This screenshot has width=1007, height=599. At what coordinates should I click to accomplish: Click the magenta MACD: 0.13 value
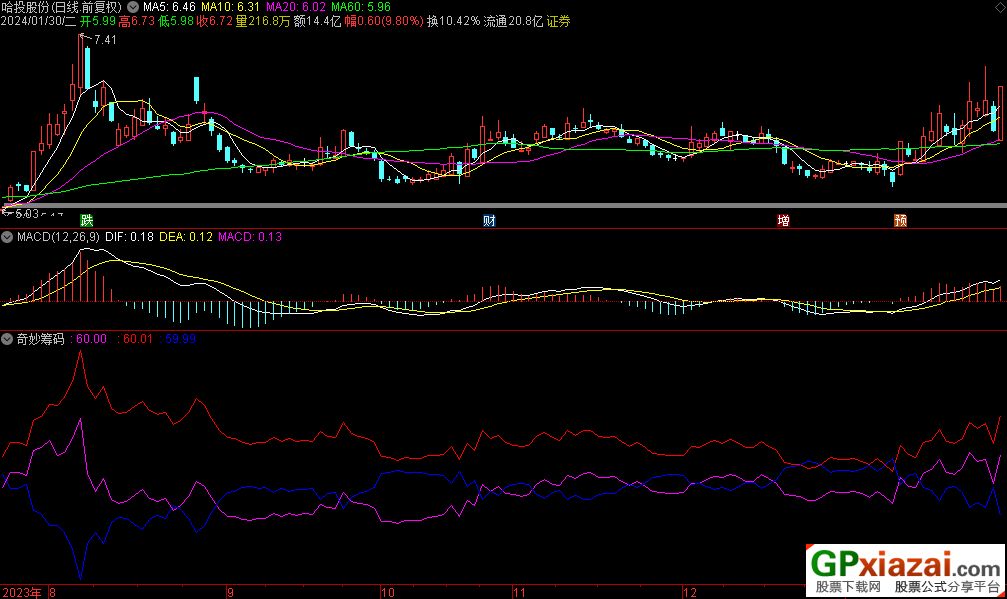pyautogui.click(x=250, y=237)
